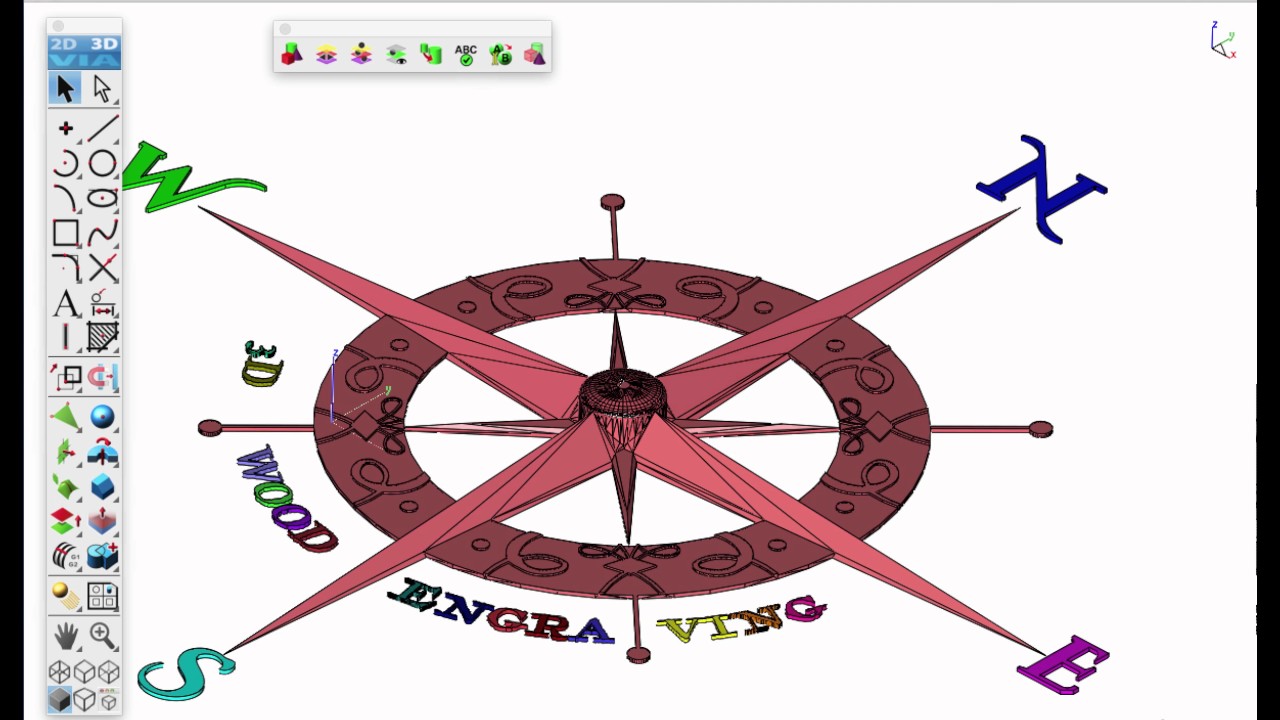Choose the vertical centerline tool
This screenshot has height=720, width=1280.
tap(66, 337)
